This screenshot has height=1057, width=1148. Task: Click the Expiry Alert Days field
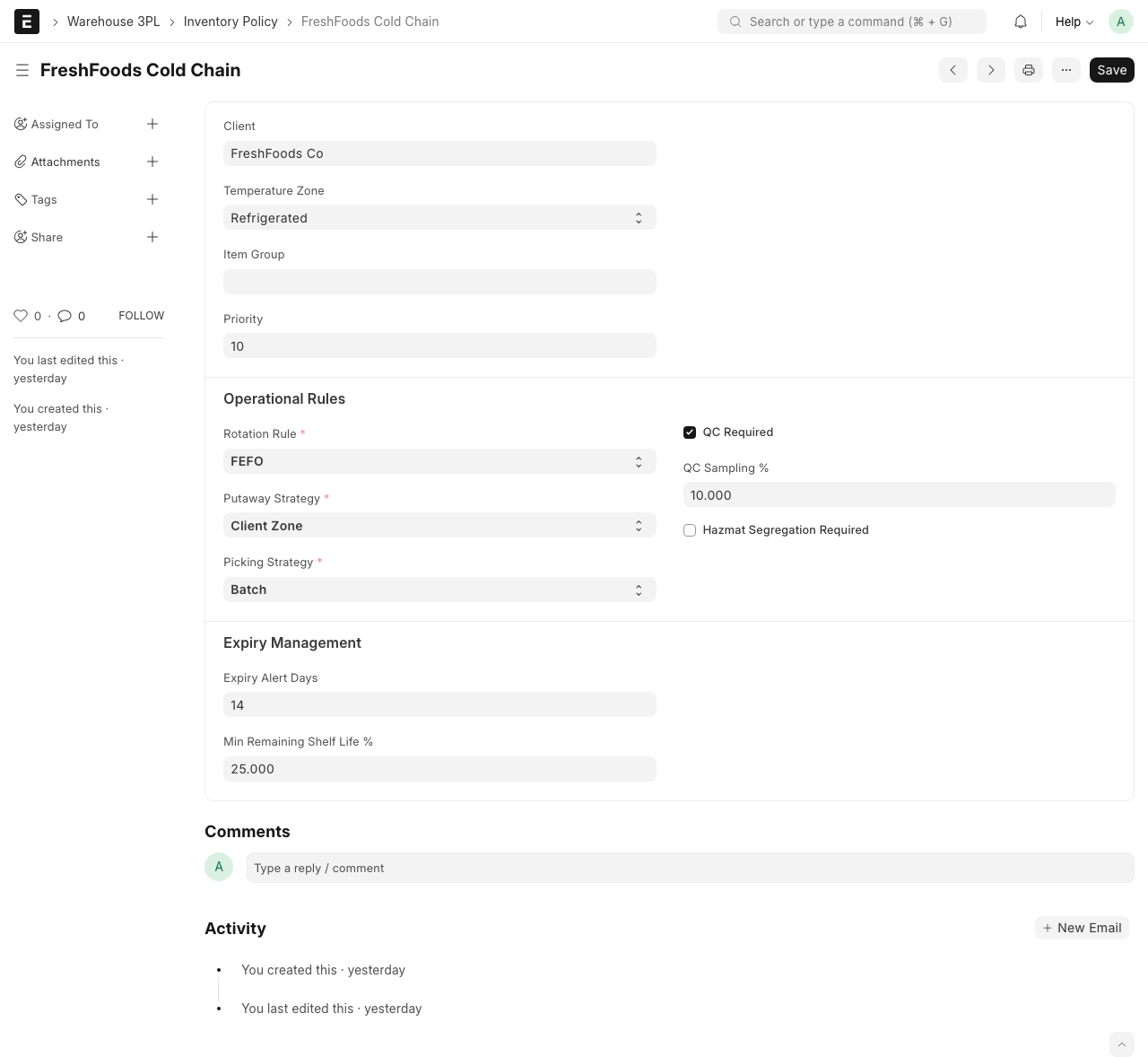[x=439, y=705]
